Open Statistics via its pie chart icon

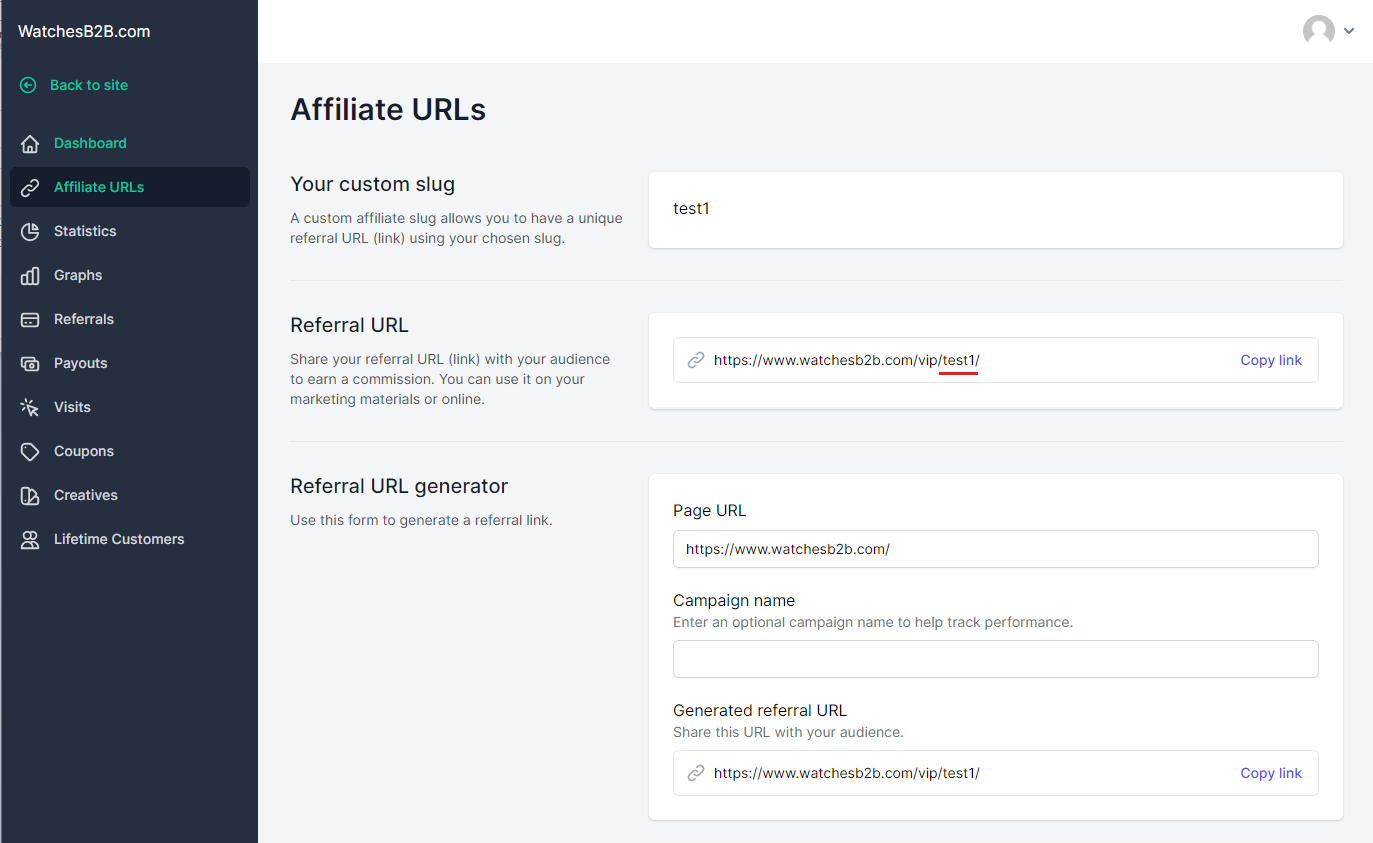(x=30, y=231)
